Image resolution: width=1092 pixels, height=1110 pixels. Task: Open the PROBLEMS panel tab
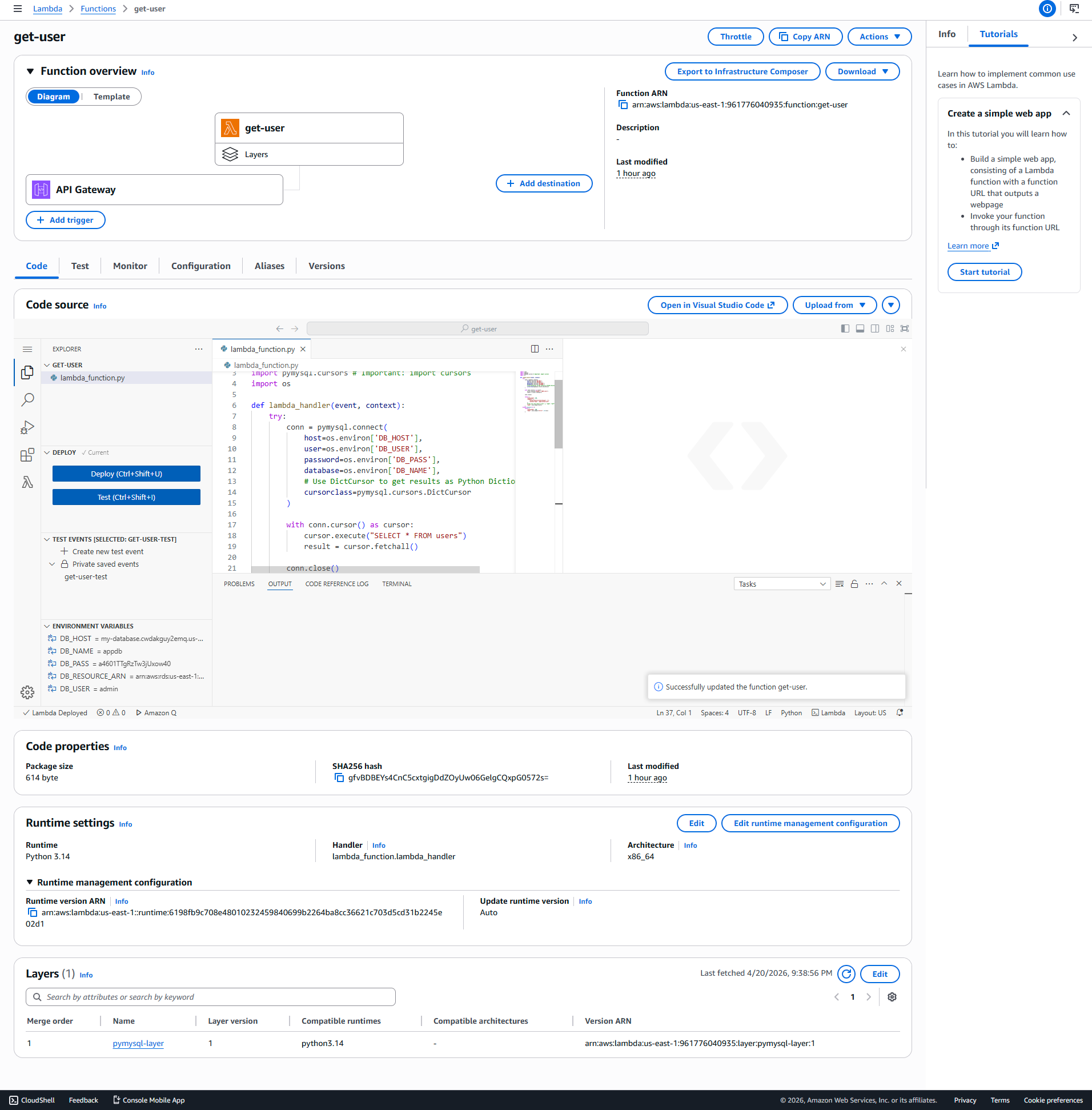(x=239, y=584)
